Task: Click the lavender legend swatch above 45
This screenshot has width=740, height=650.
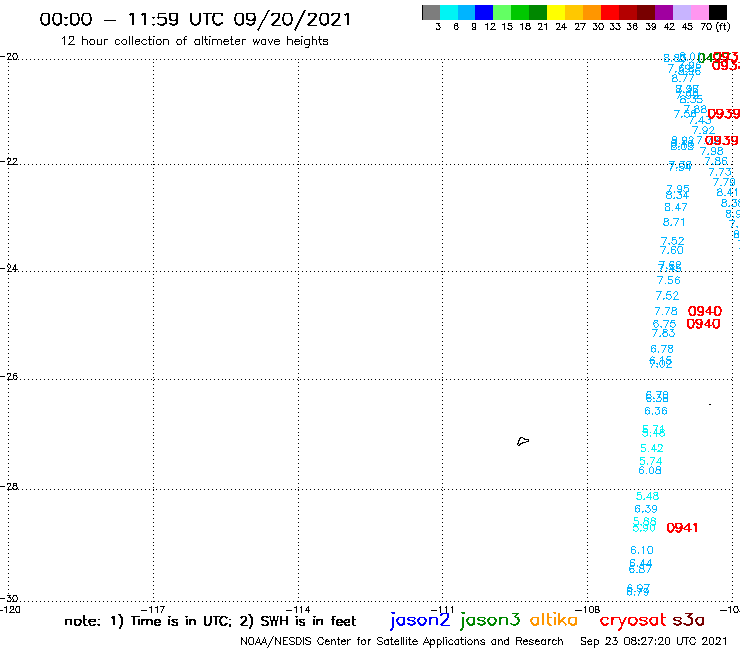Action: 681,12
